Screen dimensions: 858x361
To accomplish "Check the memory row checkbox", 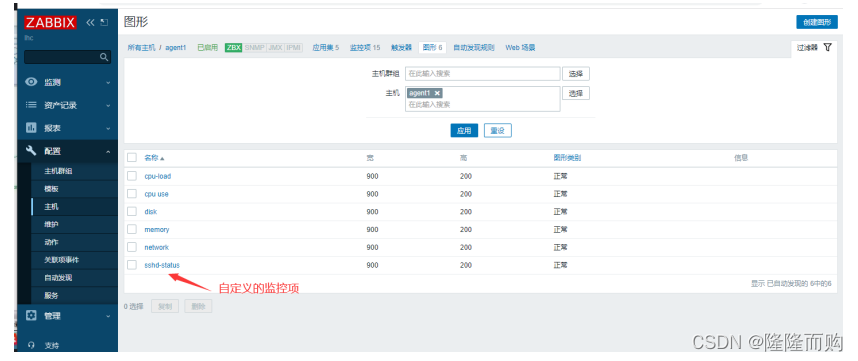I will coord(132,229).
